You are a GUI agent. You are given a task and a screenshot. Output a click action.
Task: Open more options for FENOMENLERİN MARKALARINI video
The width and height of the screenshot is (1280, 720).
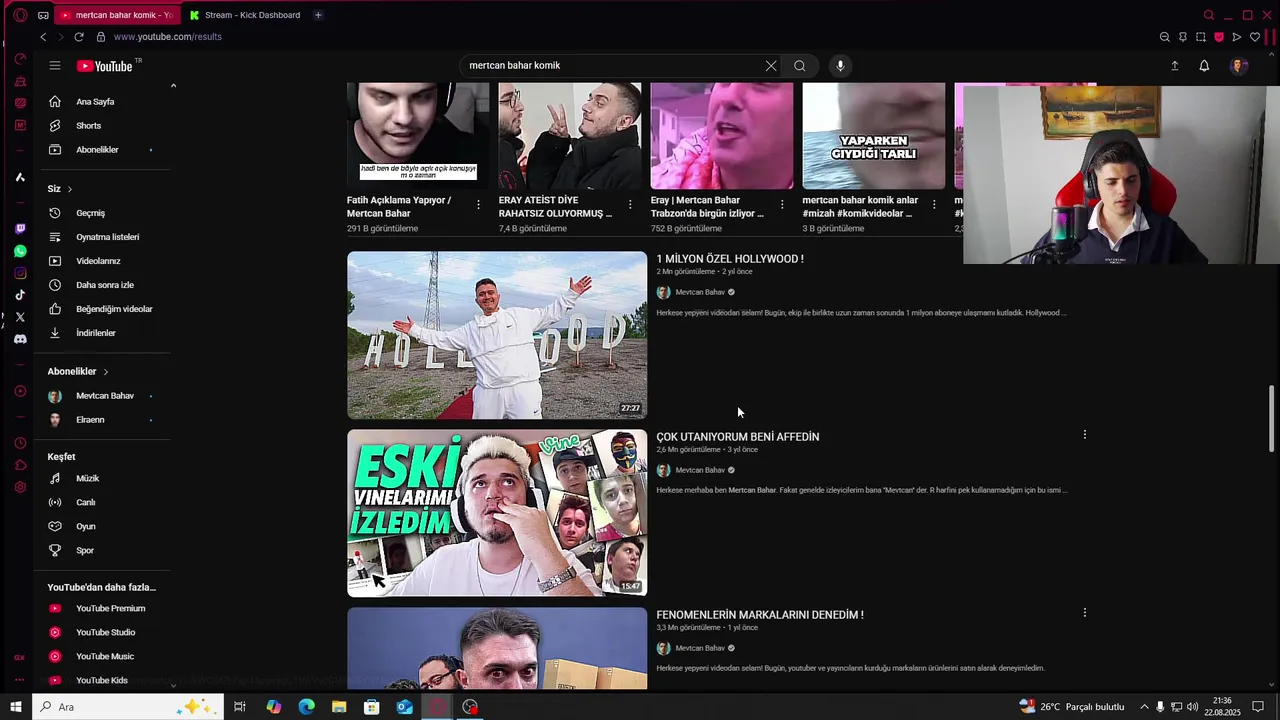(1085, 613)
